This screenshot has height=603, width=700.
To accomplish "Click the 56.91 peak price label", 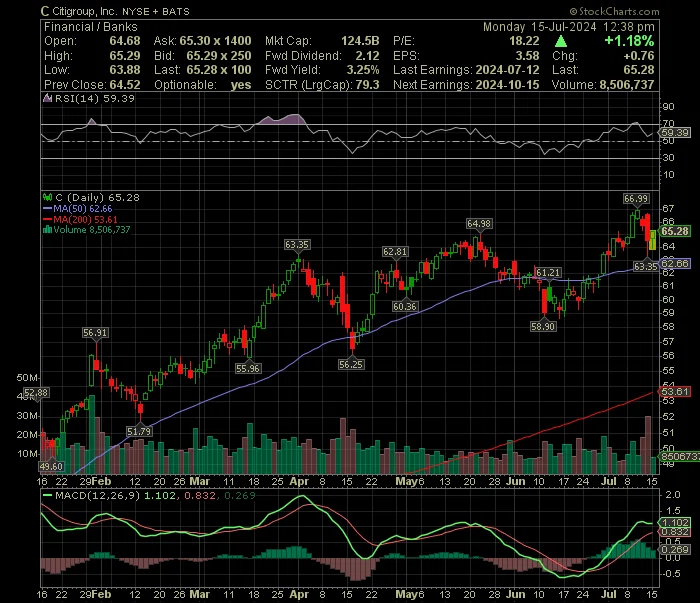I will (x=95, y=333).
